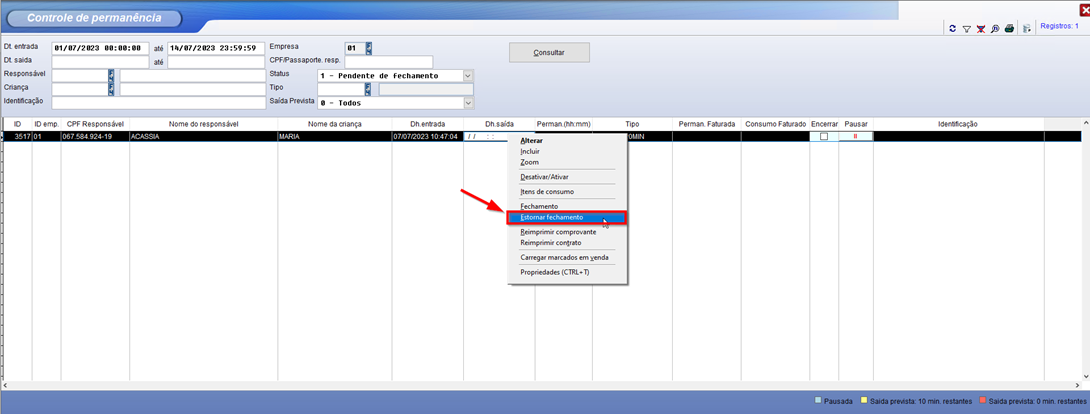Click the Responsável code field
This screenshot has width=1090, height=414.
pos(80,75)
